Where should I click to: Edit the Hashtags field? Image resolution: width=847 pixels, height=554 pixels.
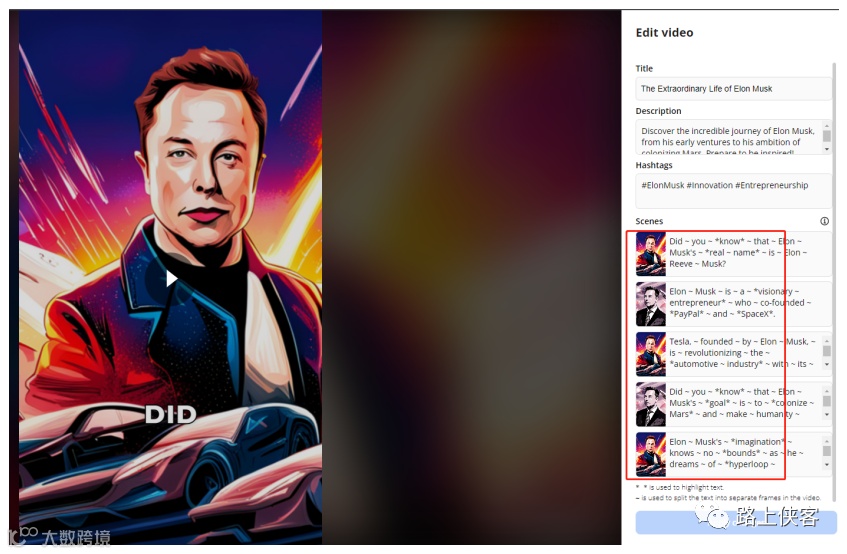coord(733,191)
